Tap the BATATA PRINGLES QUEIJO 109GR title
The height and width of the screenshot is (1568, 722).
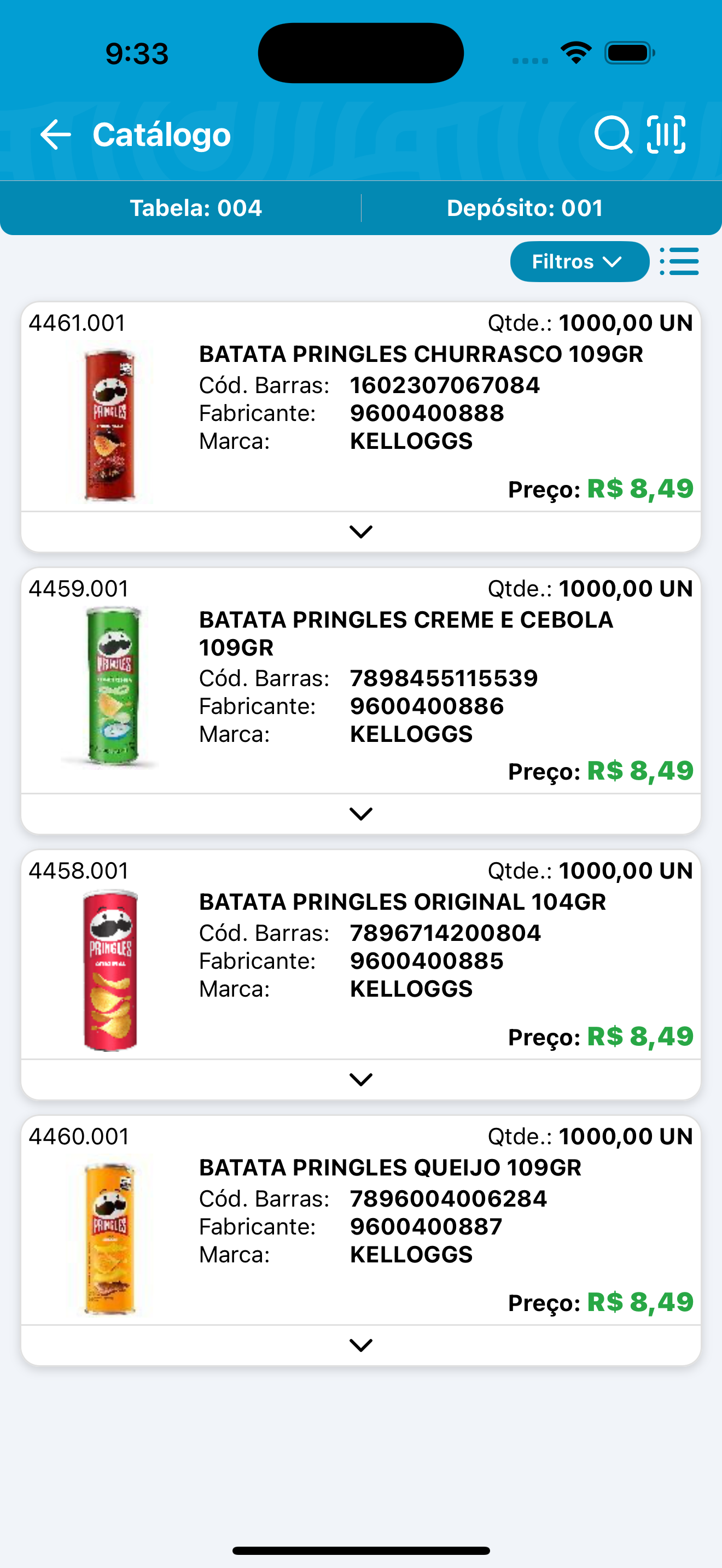point(390,1167)
